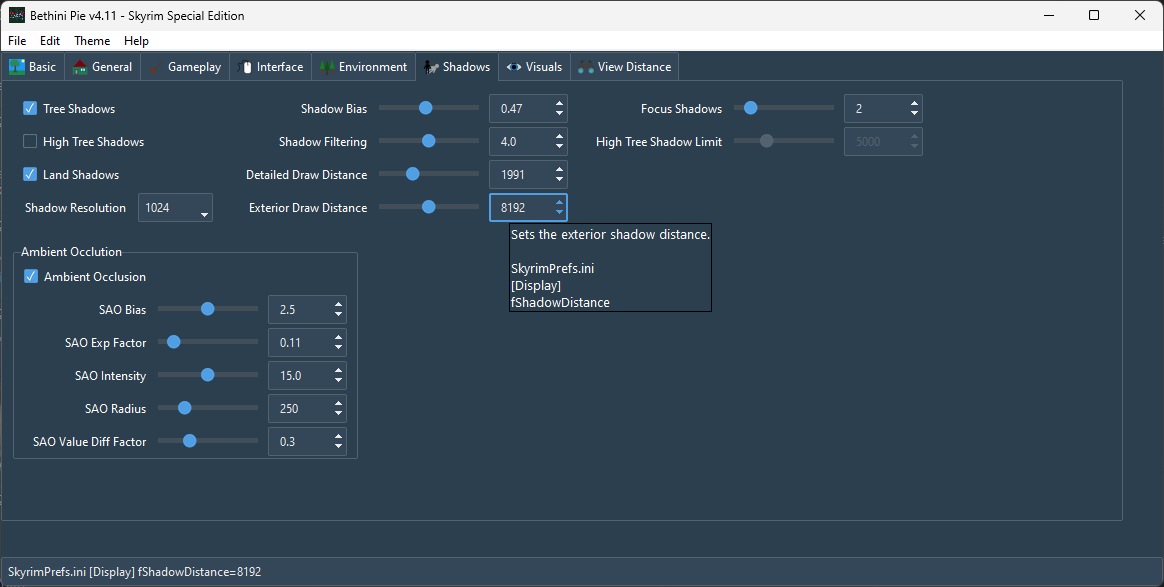Maximize the Bethini Pie window
This screenshot has width=1164, height=587.
click(1093, 16)
